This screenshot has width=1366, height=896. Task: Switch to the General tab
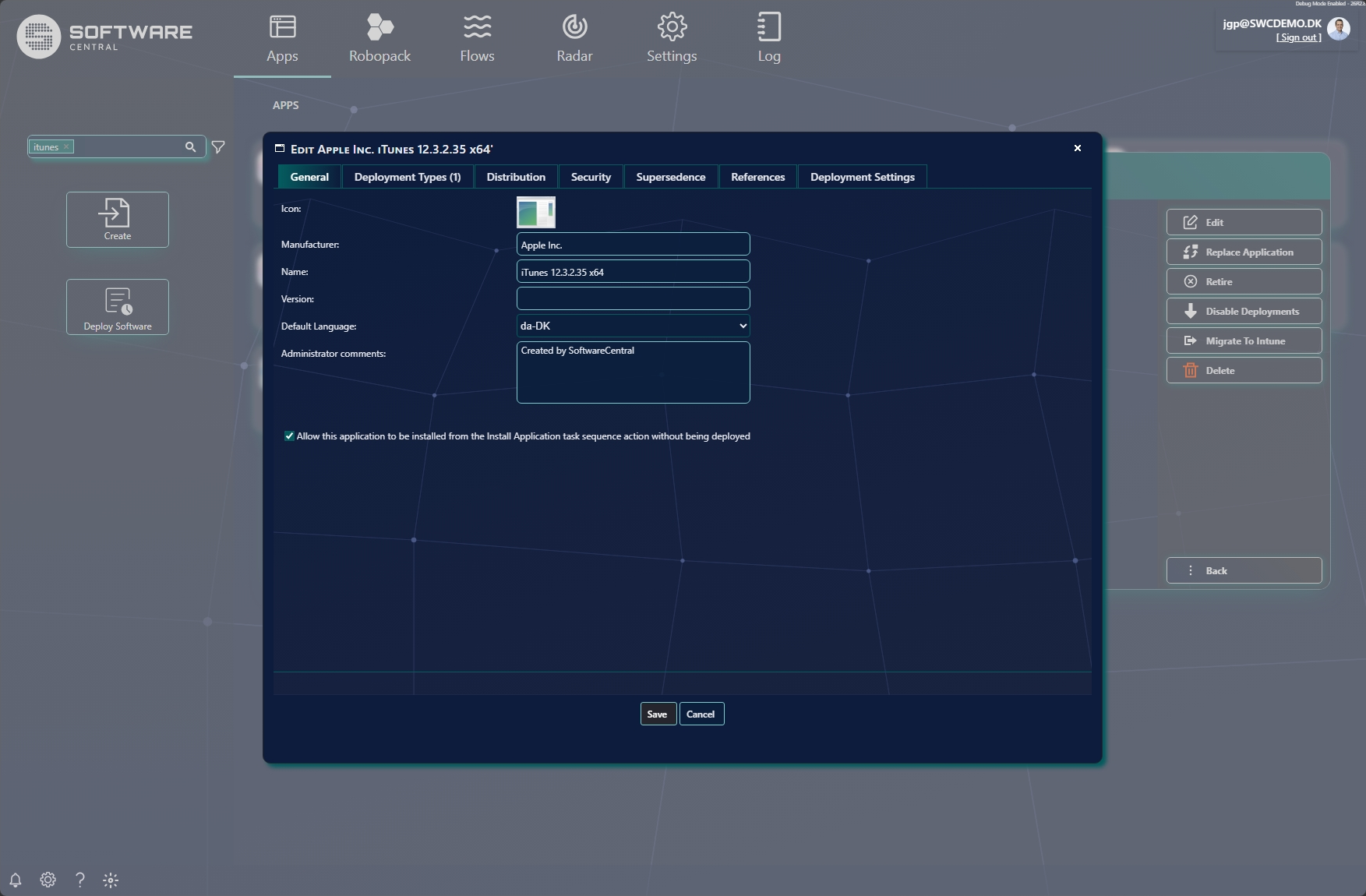pyautogui.click(x=309, y=177)
